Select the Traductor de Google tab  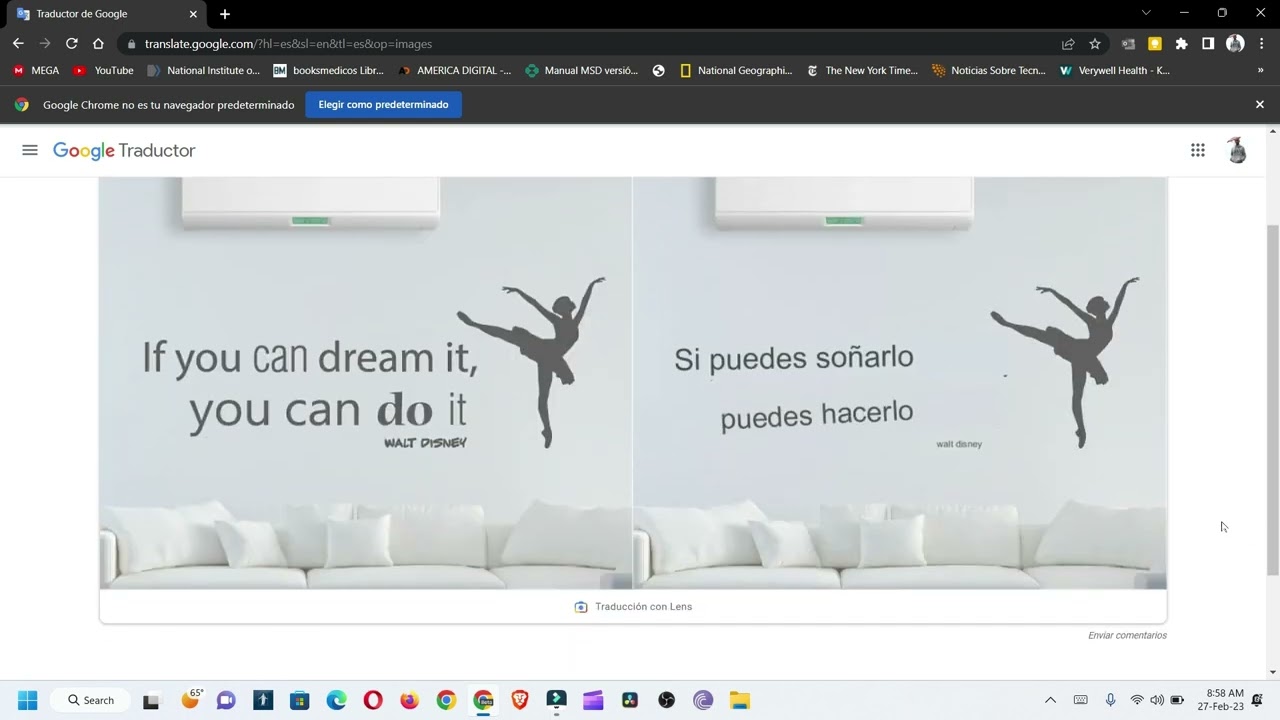pyautogui.click(x=108, y=14)
